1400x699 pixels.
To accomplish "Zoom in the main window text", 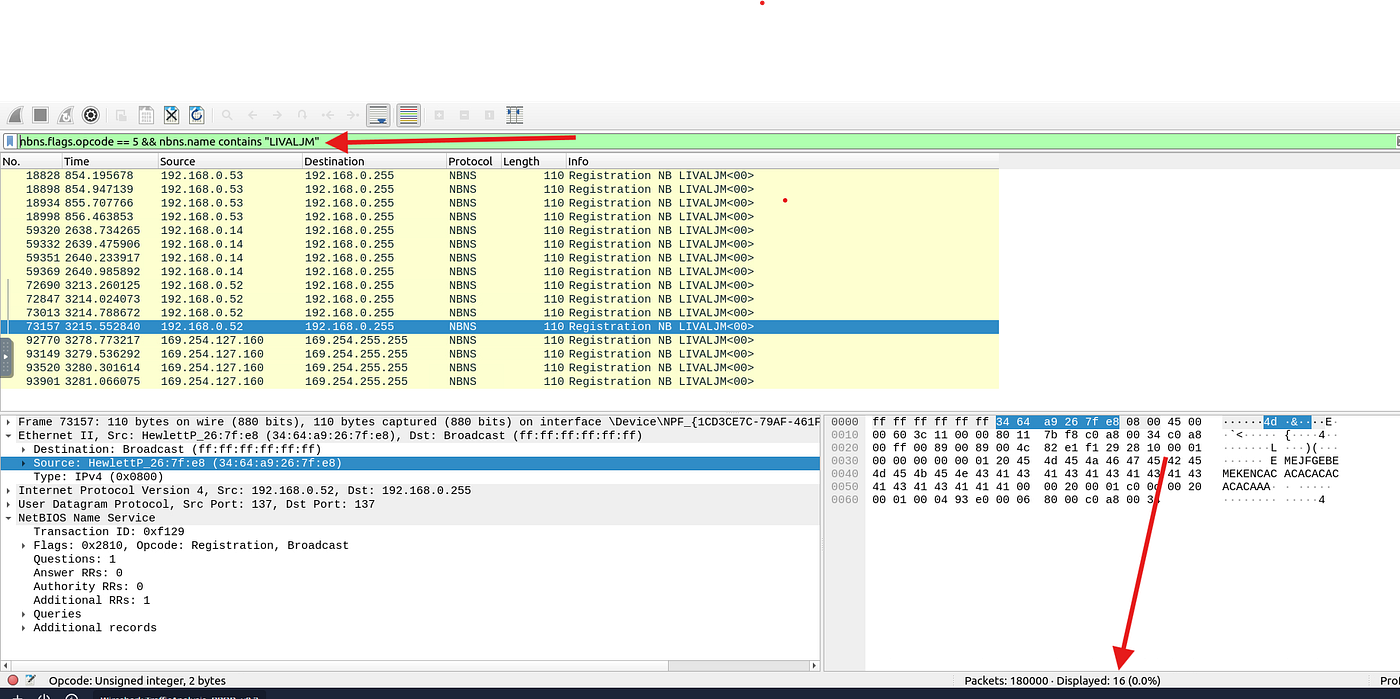I will tap(439, 115).
